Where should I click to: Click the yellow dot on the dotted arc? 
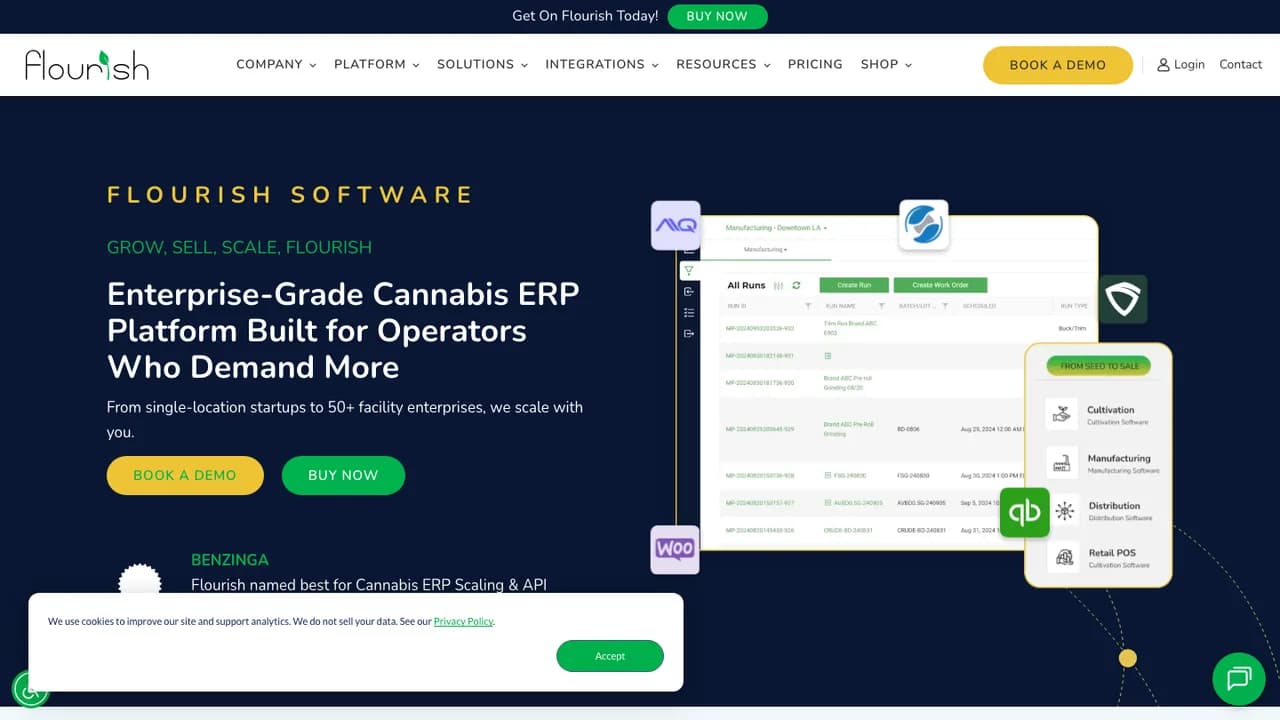1128,658
